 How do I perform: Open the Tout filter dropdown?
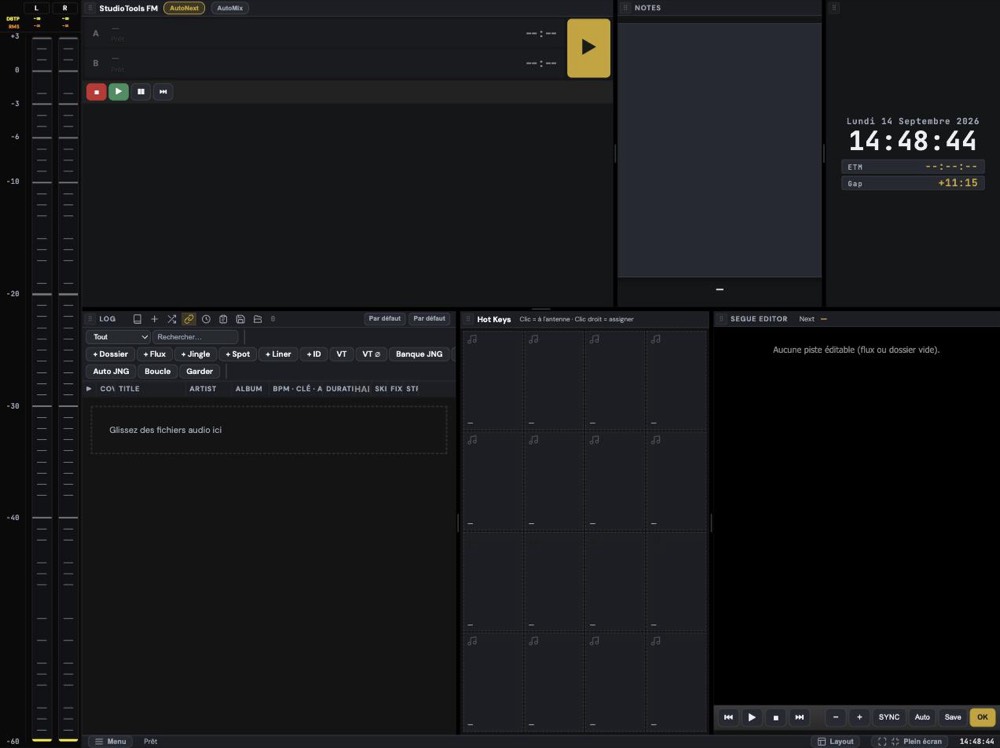point(119,337)
